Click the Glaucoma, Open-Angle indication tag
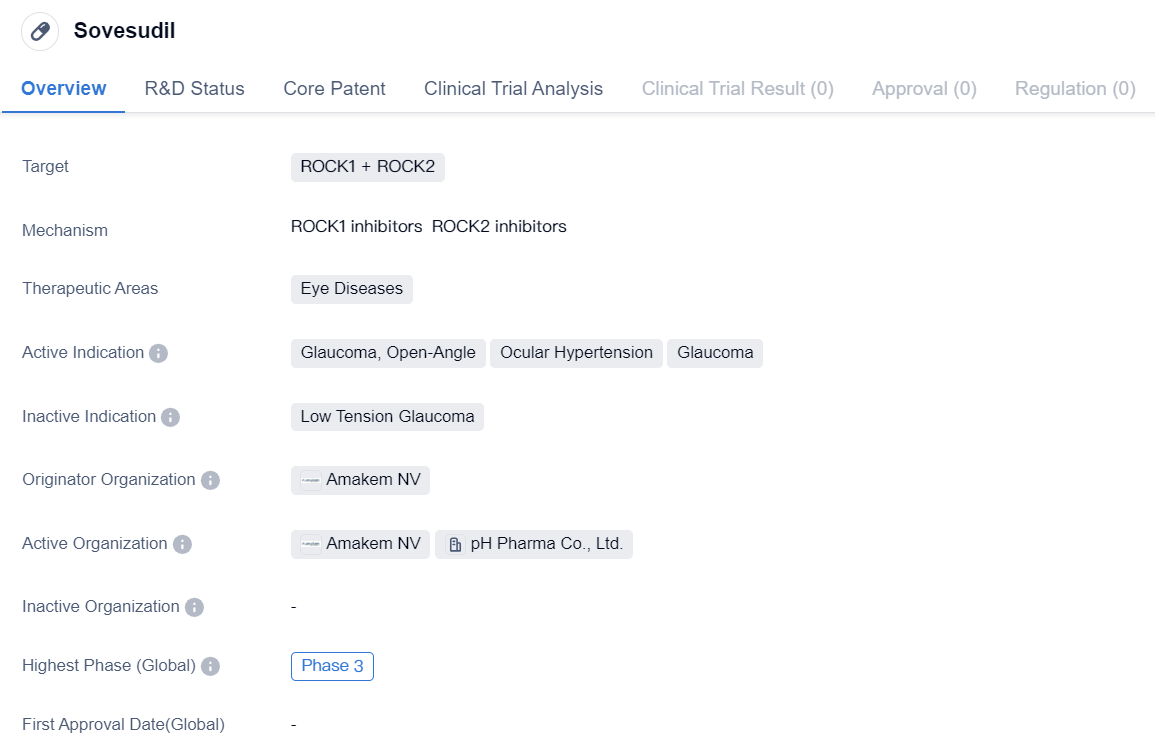 coord(388,353)
